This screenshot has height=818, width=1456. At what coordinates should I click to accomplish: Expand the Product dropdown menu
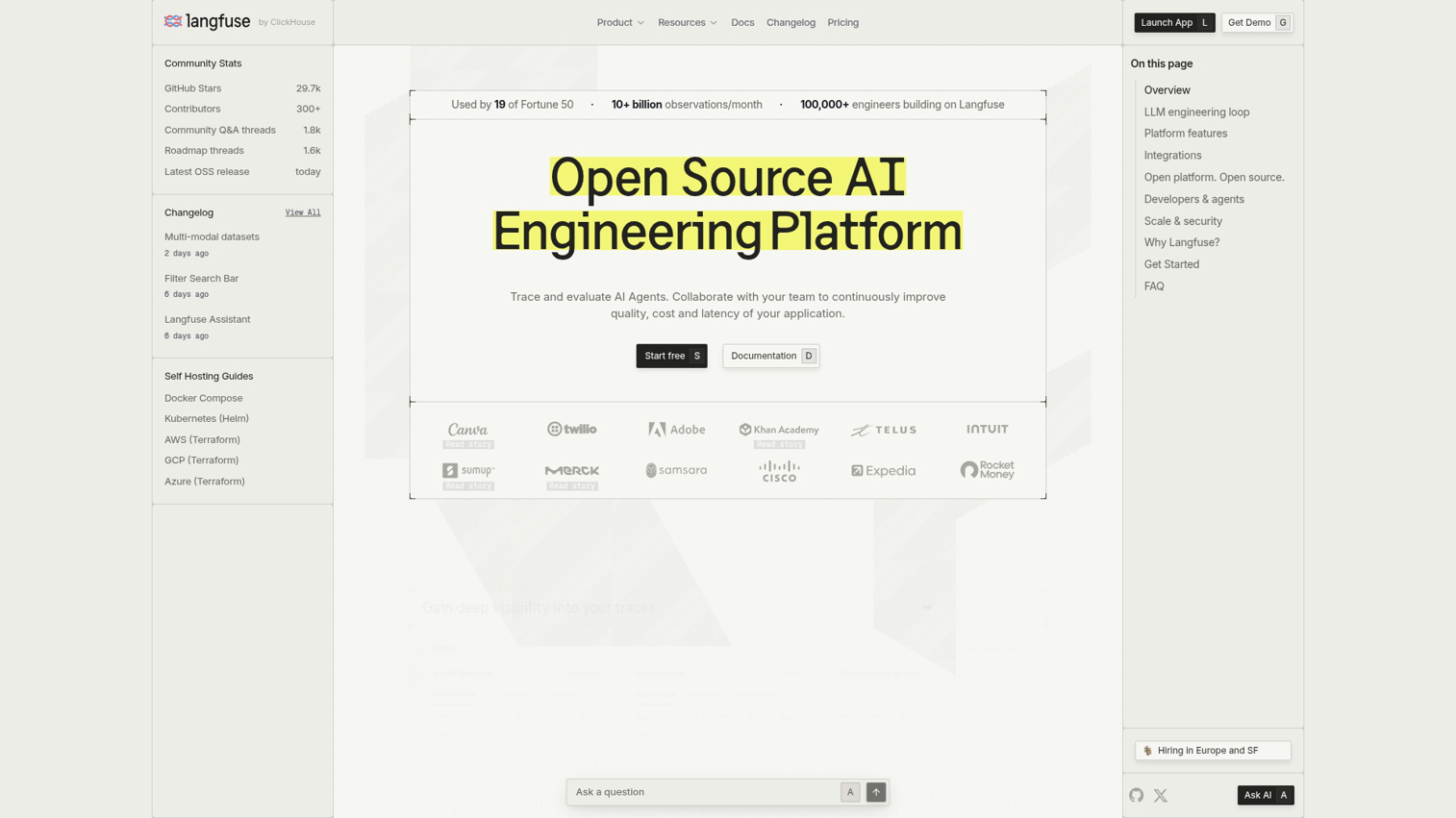point(620,22)
